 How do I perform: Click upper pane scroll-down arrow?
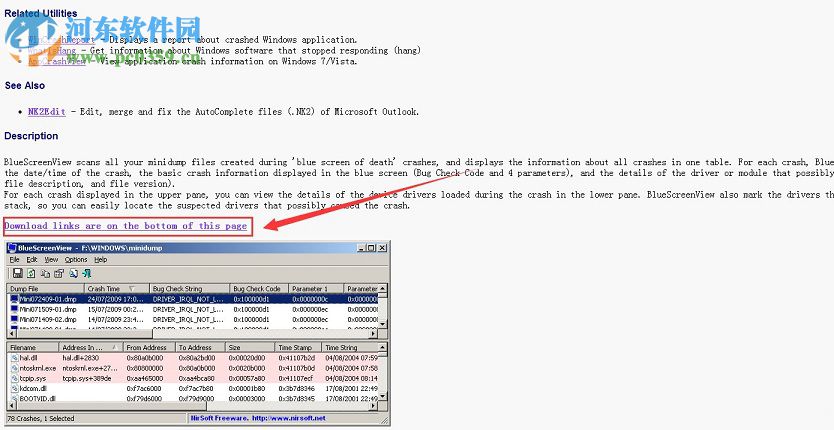382,325
